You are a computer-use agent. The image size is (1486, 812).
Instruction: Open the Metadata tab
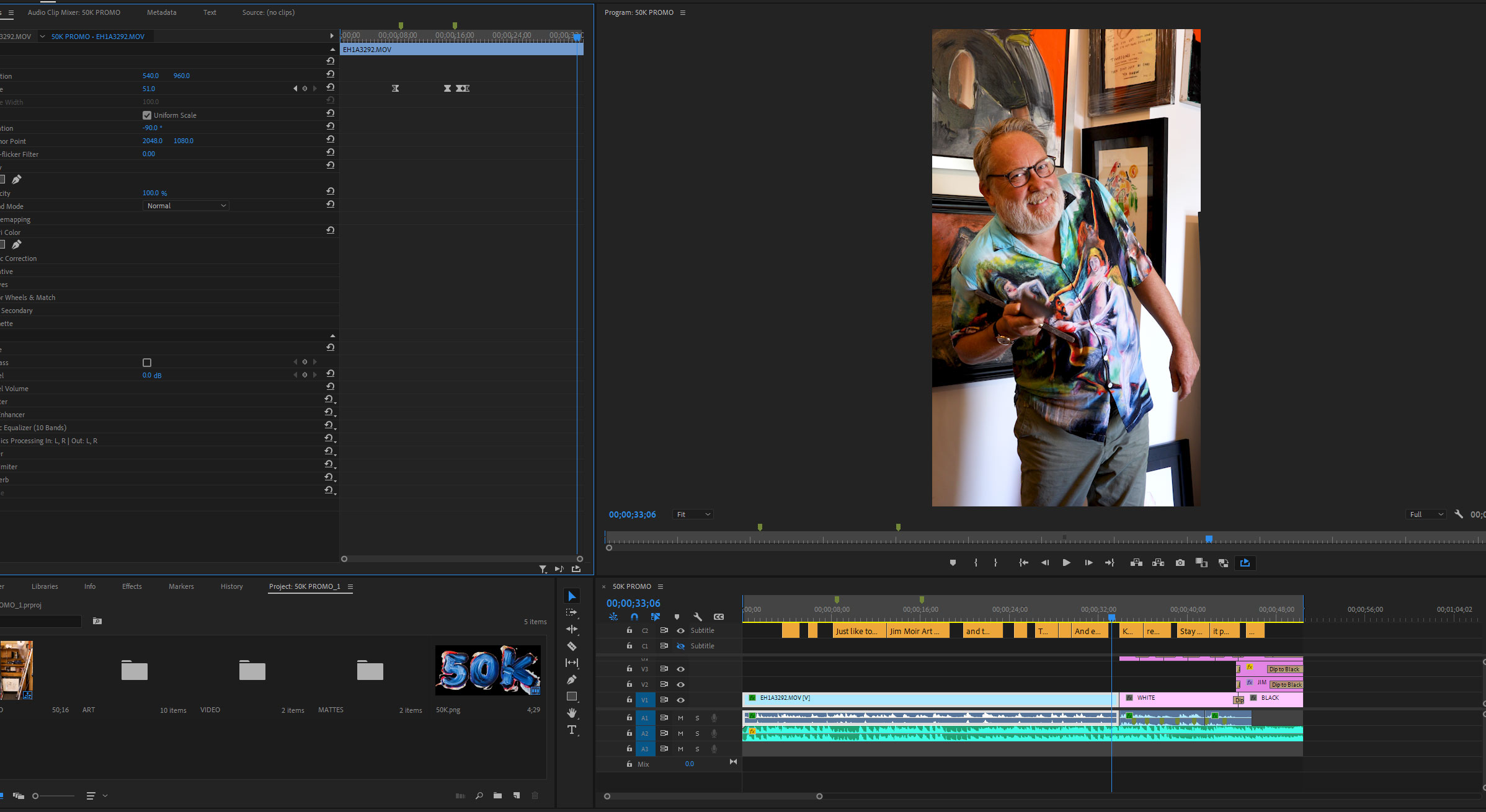point(161,12)
